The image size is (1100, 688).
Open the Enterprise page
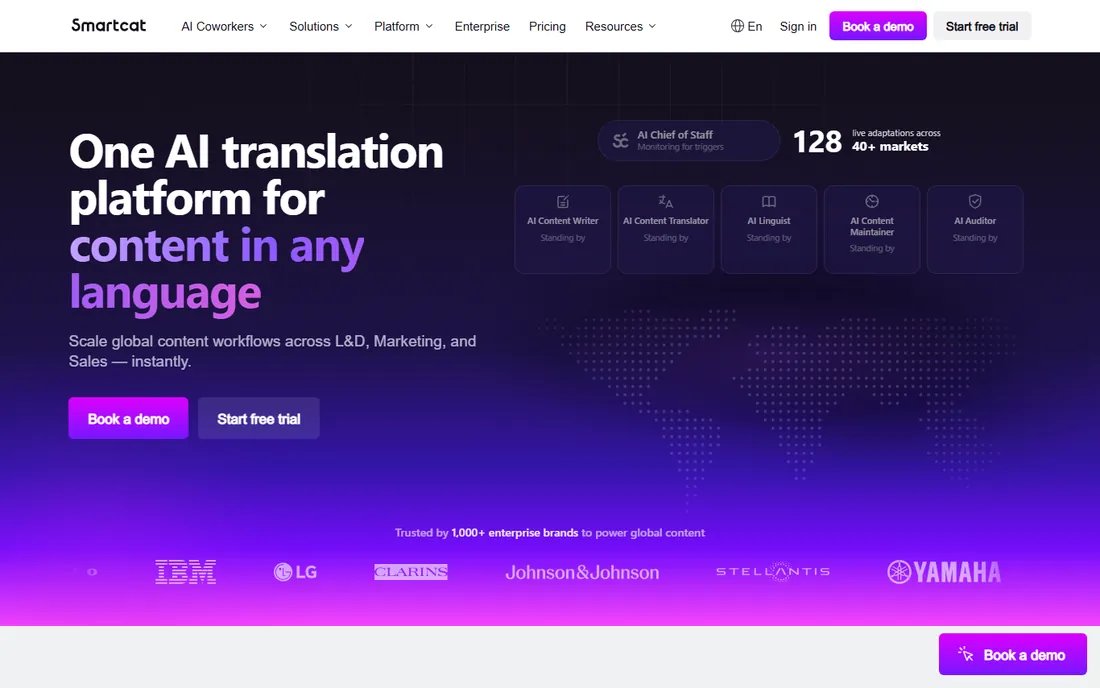pyautogui.click(x=482, y=26)
